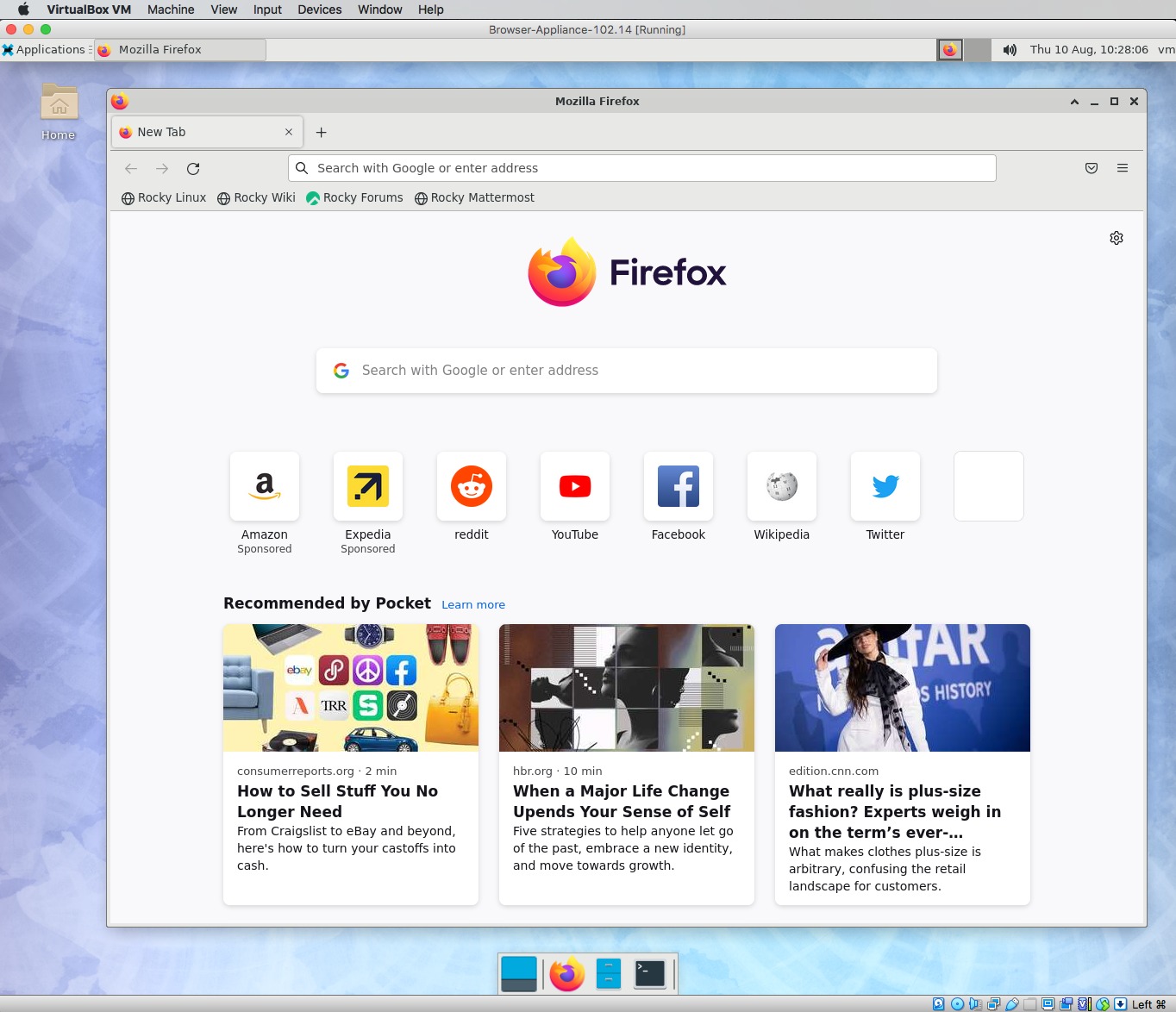Open new tab personalization gear settings

tap(1117, 238)
